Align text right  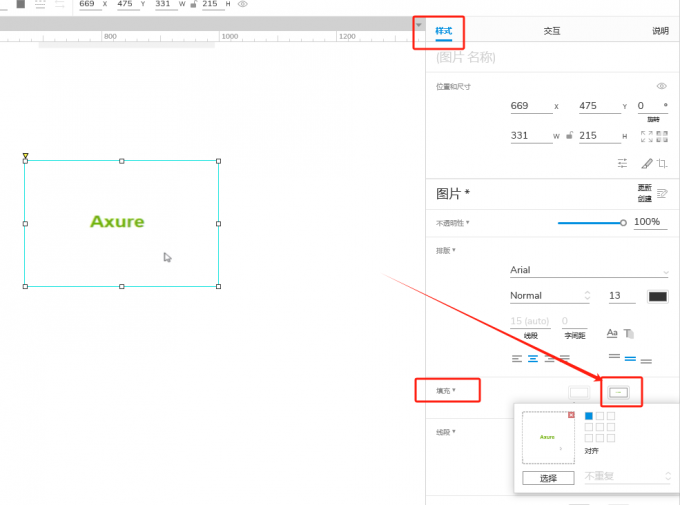pyautogui.click(x=549, y=358)
